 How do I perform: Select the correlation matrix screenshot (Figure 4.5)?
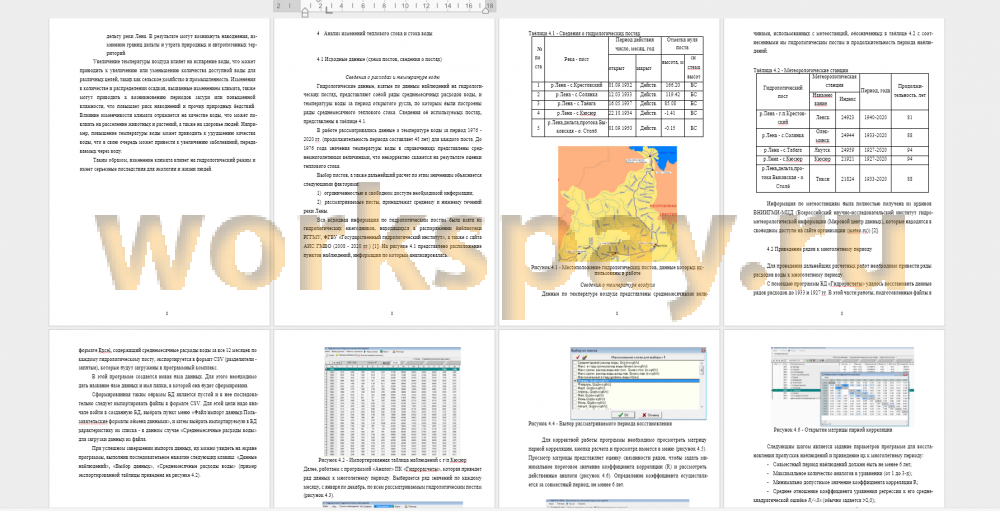point(842,387)
